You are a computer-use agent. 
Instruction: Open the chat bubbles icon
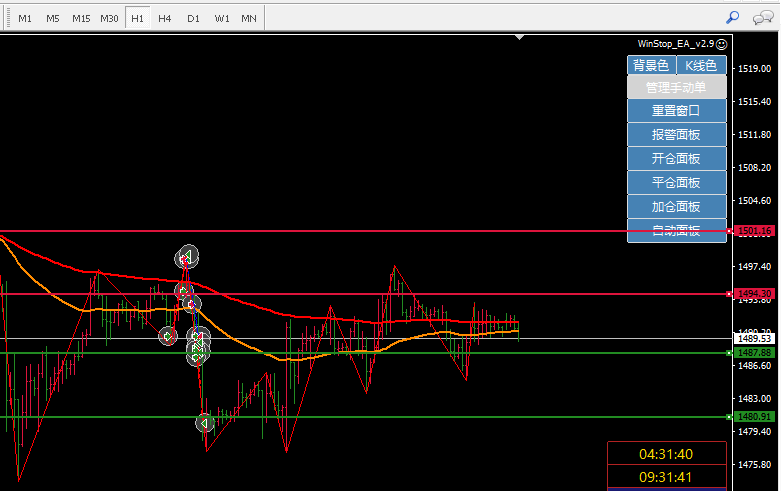point(763,18)
